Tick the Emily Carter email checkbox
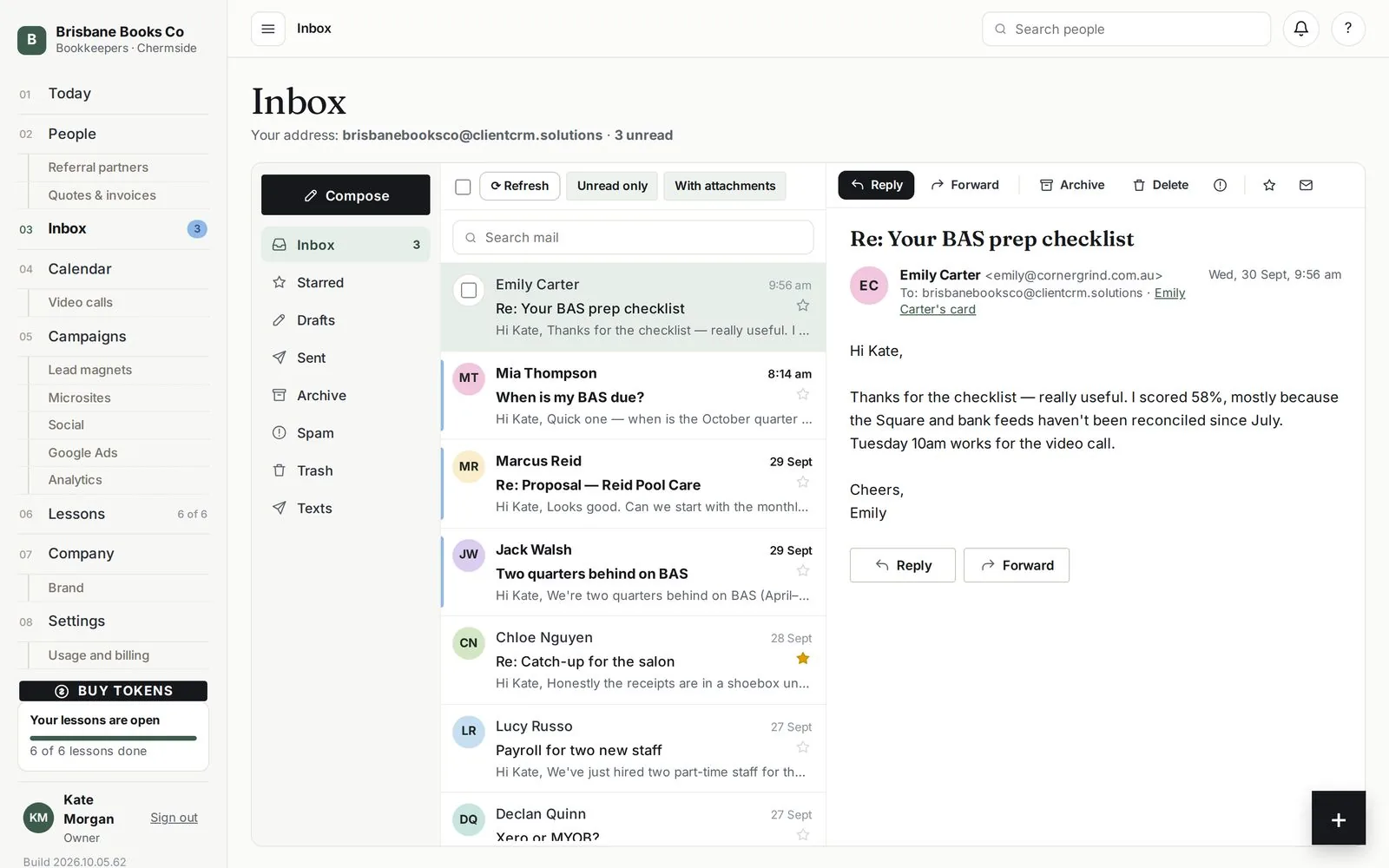 pyautogui.click(x=469, y=290)
